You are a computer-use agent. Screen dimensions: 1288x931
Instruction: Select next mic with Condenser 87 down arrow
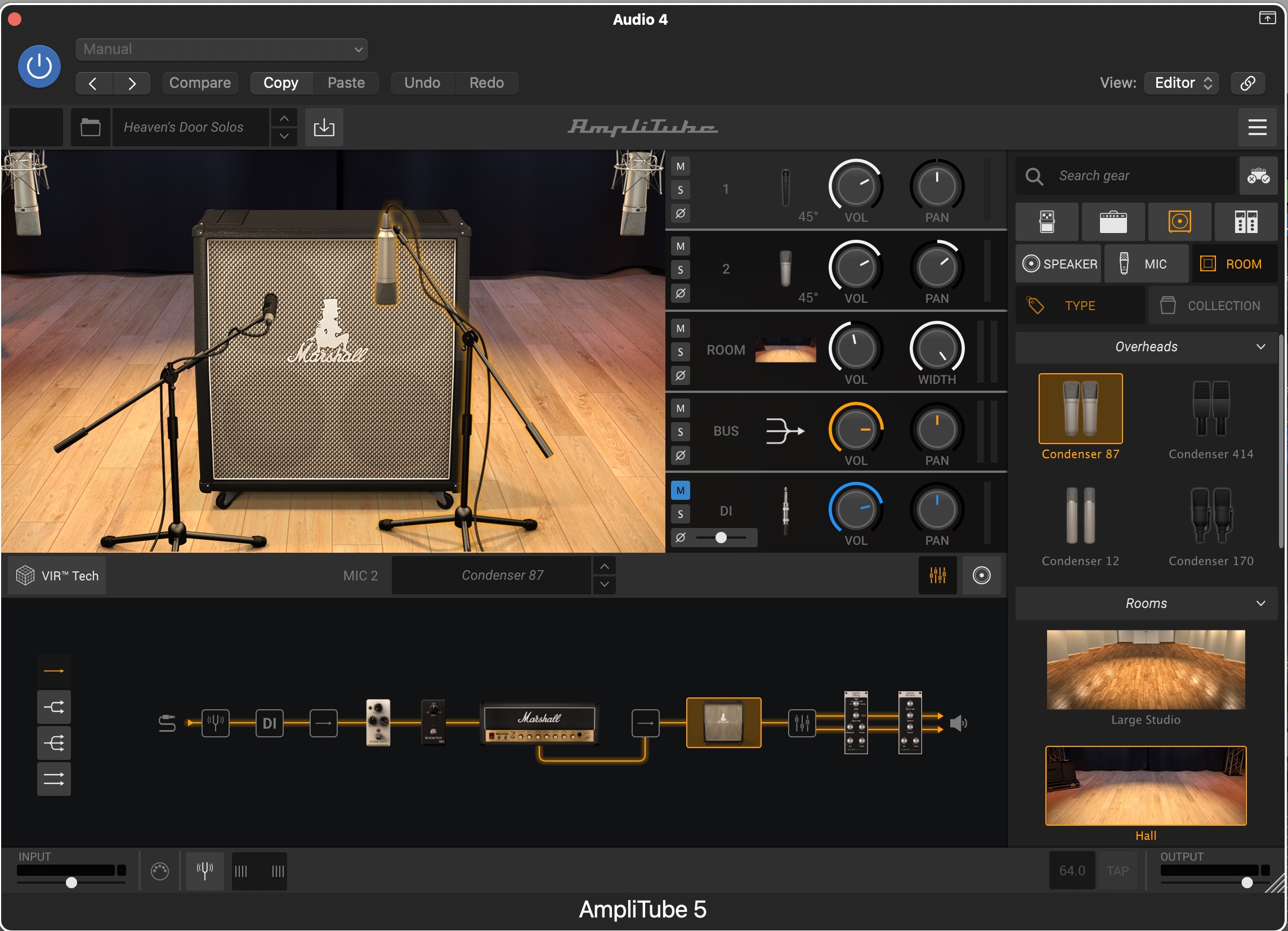click(604, 584)
